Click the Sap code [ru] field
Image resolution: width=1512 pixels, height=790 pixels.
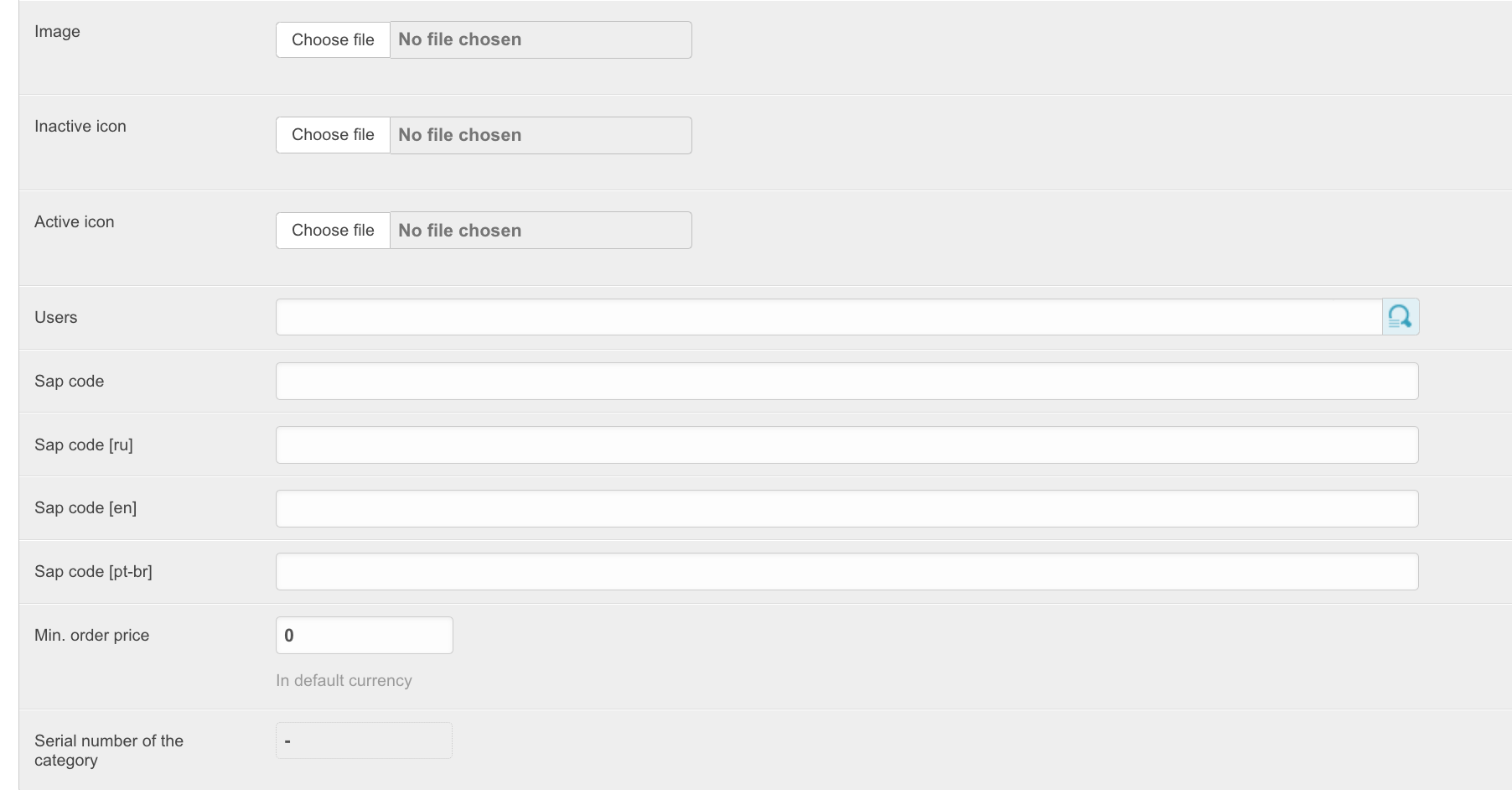click(847, 445)
